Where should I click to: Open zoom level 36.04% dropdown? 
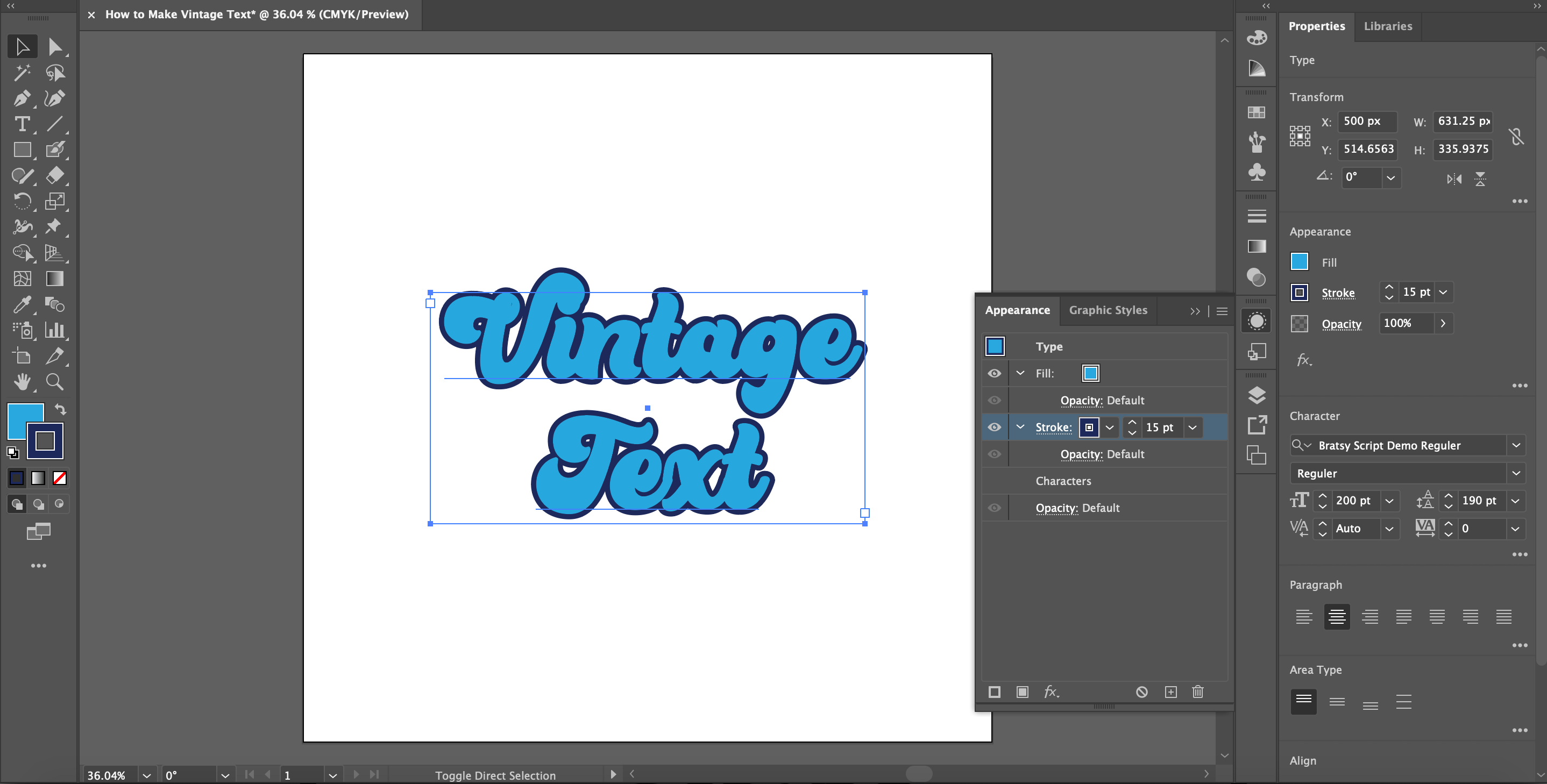[x=146, y=775]
